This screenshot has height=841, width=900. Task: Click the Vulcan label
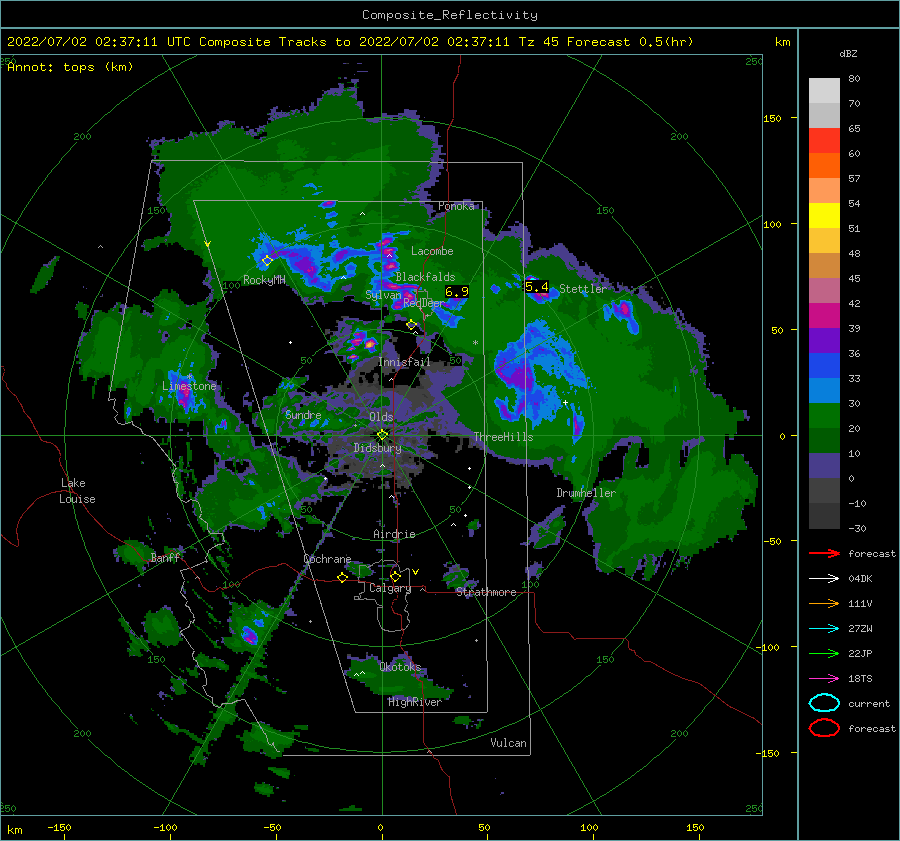509,743
